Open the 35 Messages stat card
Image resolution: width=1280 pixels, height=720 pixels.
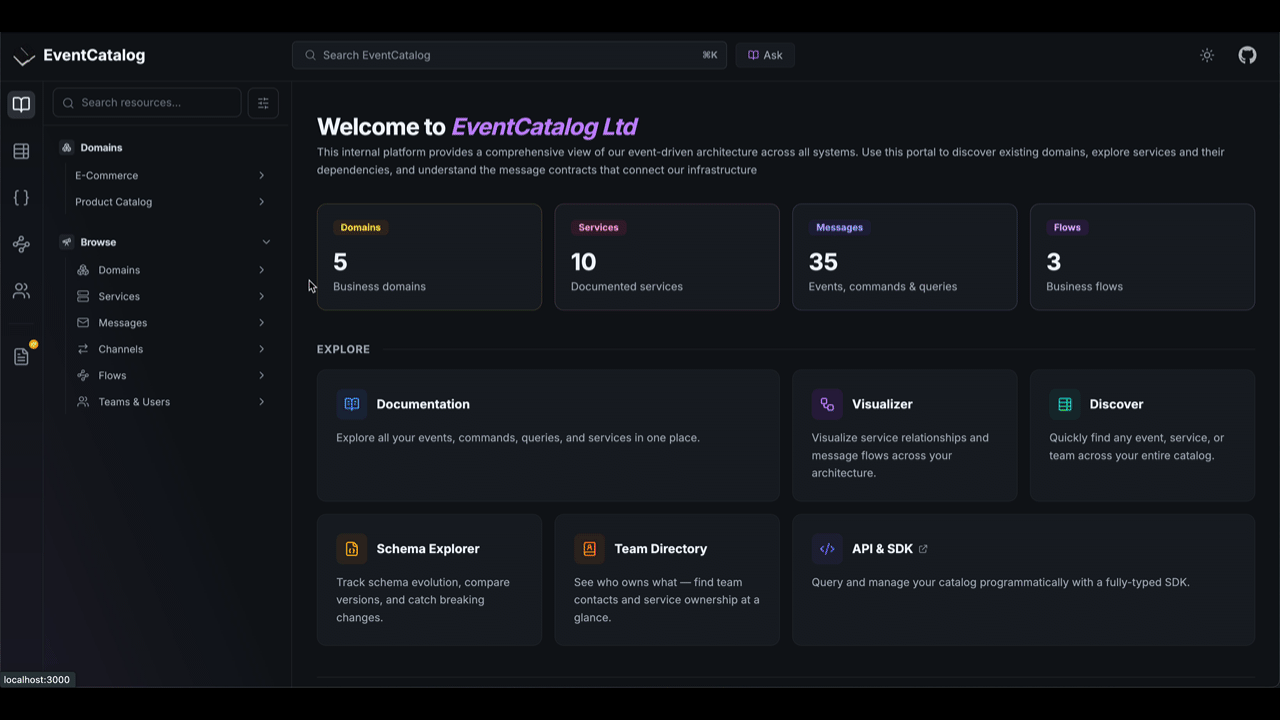pos(905,257)
